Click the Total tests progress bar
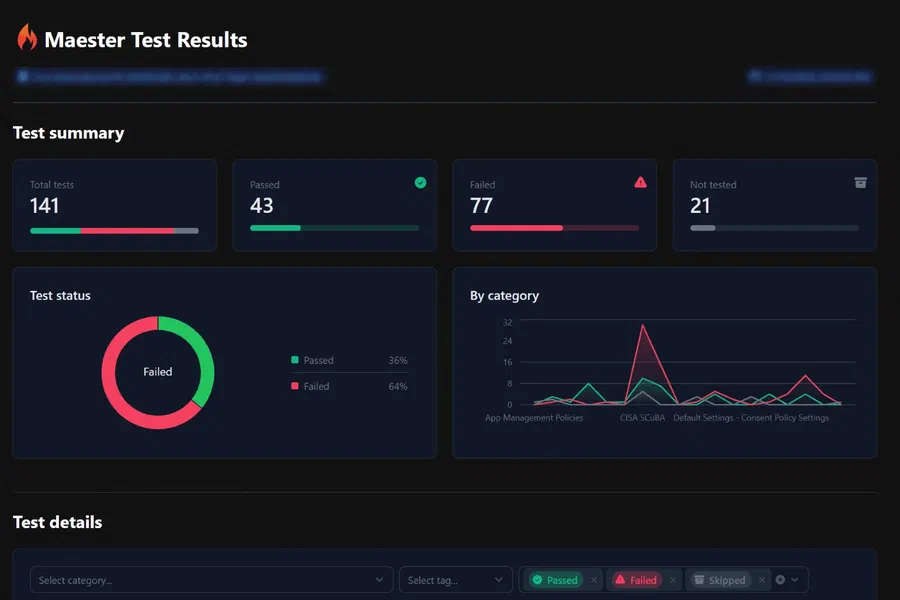The height and width of the screenshot is (600, 900). click(x=114, y=231)
